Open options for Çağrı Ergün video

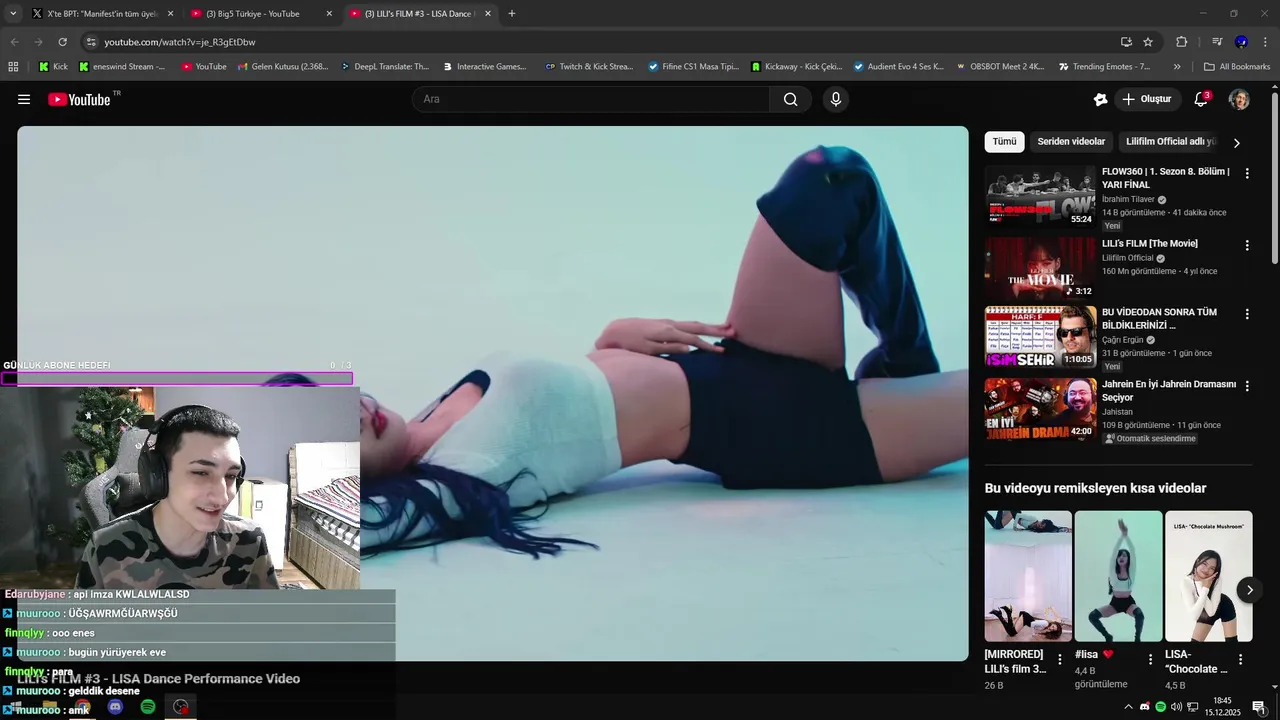click(1247, 314)
